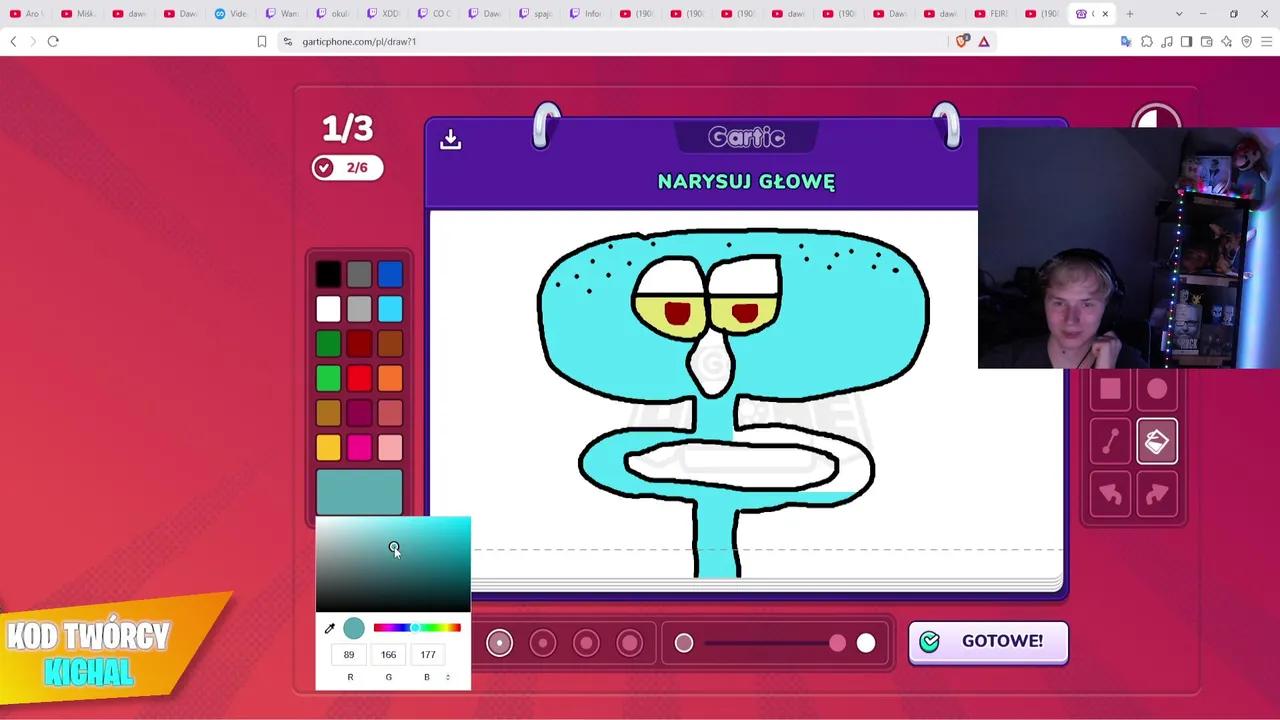Pick the brown color swatch
Viewport: 1280px width, 720px height.
coord(390,344)
